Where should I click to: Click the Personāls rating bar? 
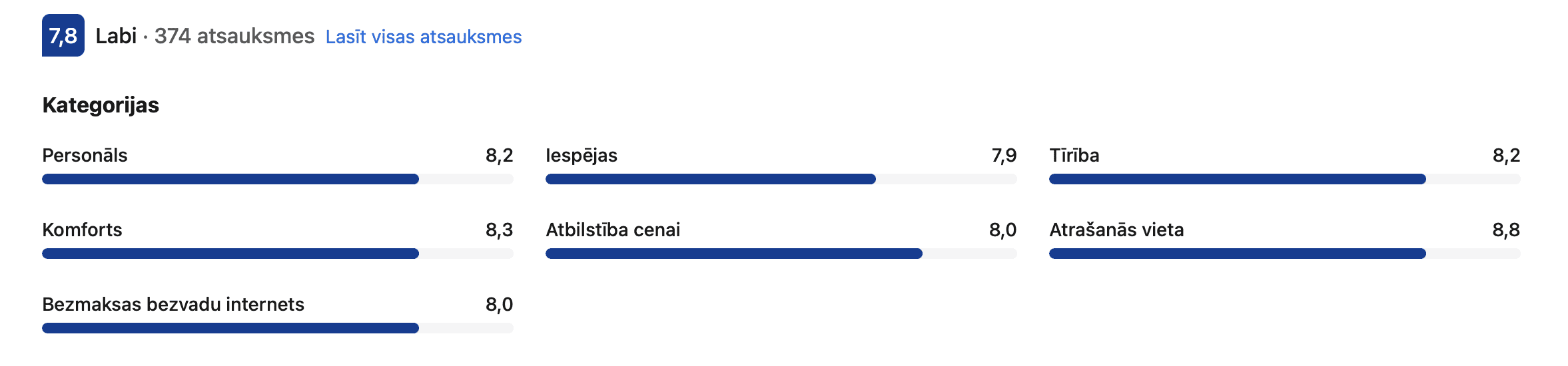pyautogui.click(x=278, y=179)
